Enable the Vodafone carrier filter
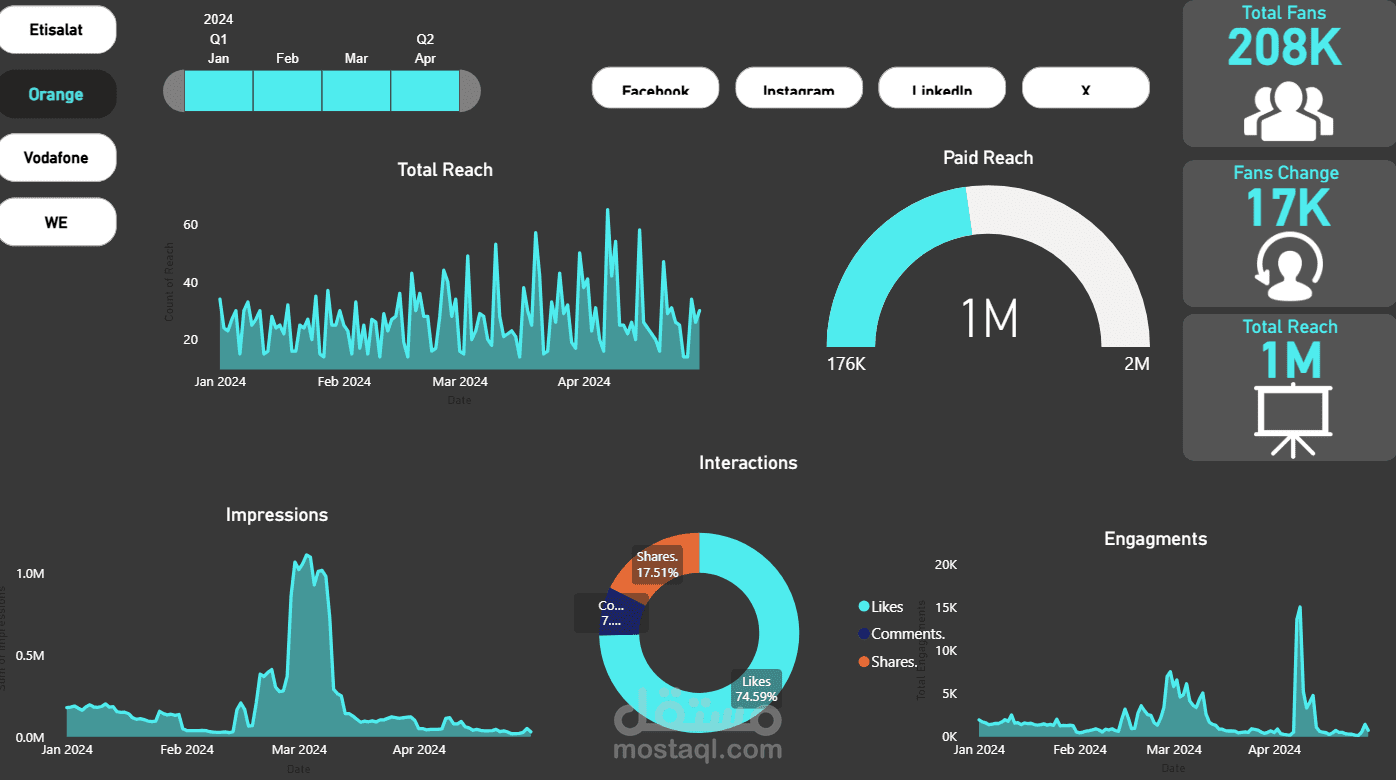Viewport: 1396px width, 780px height. (x=57, y=157)
